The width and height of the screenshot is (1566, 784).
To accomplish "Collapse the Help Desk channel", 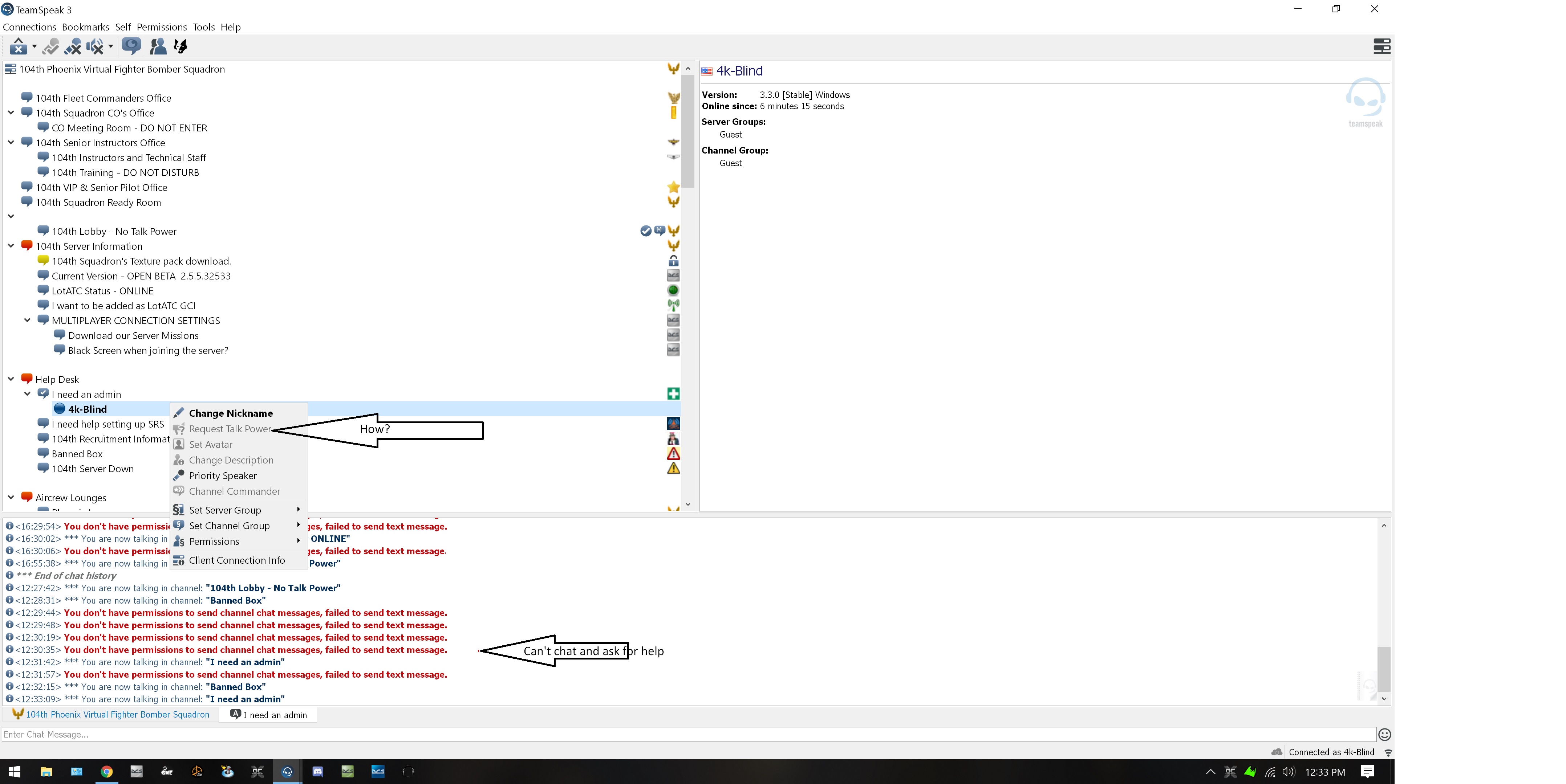I will pos(11,379).
